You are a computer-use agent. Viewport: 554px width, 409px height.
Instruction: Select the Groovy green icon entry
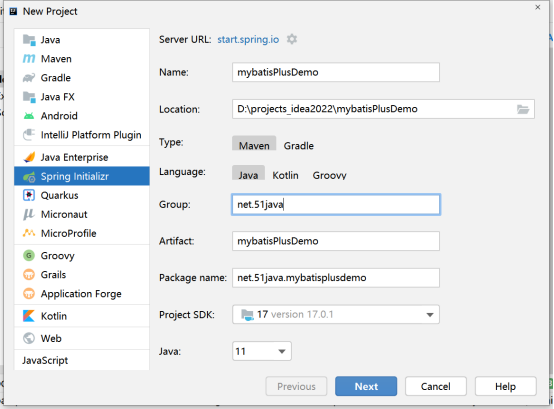29,255
